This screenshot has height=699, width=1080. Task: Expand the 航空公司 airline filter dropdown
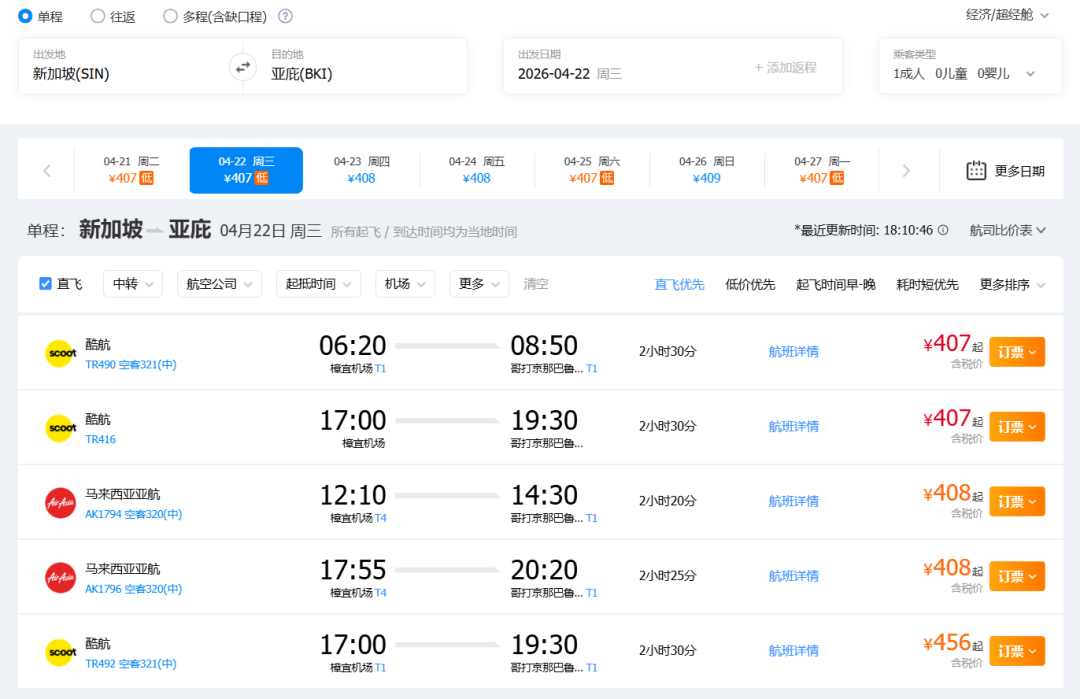[x=219, y=284]
